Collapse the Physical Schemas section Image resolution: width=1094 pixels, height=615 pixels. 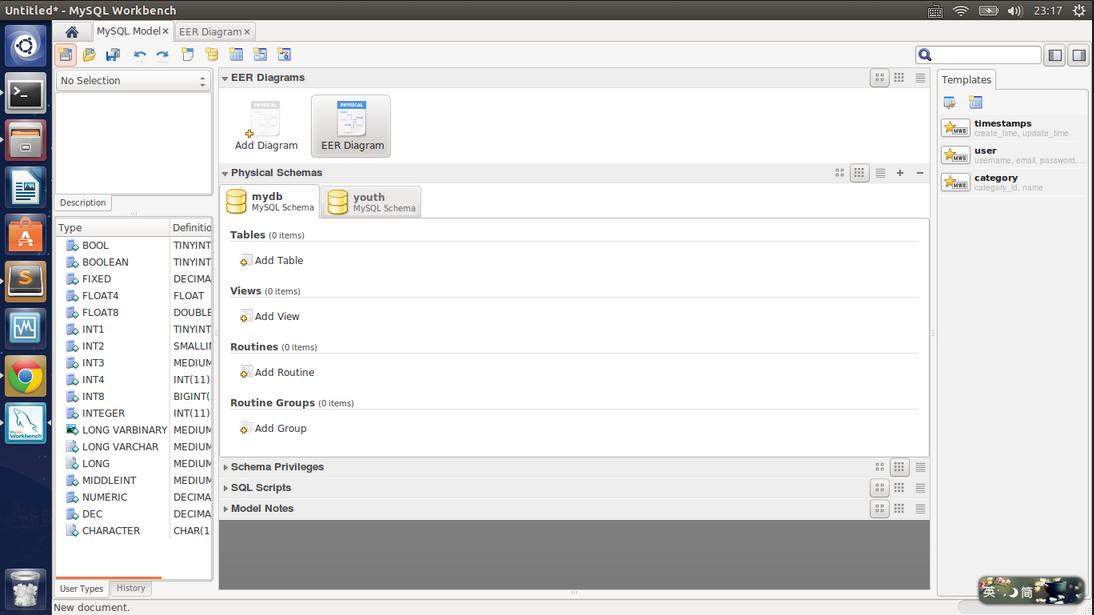pos(225,173)
